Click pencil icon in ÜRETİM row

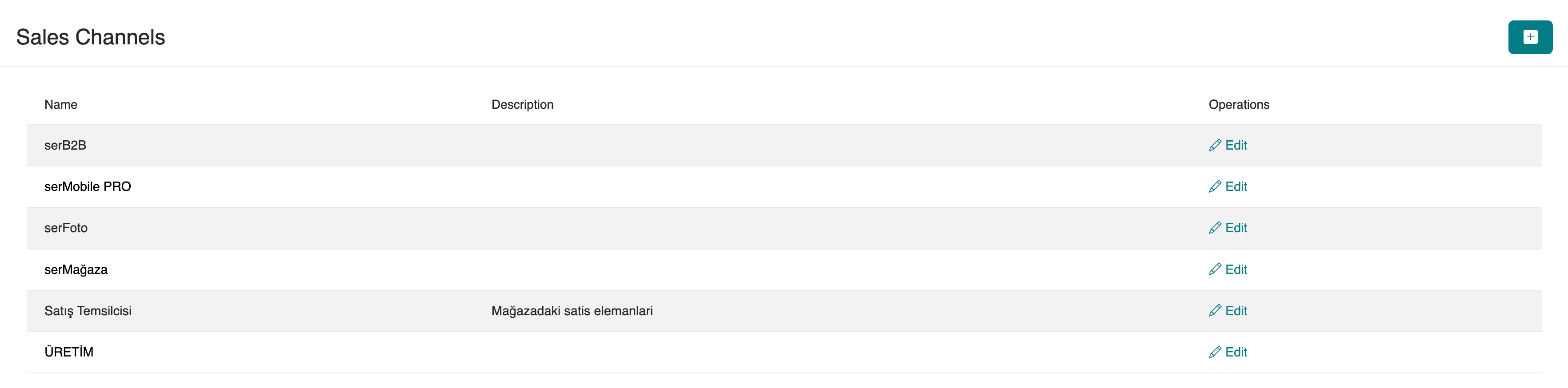pos(1215,352)
